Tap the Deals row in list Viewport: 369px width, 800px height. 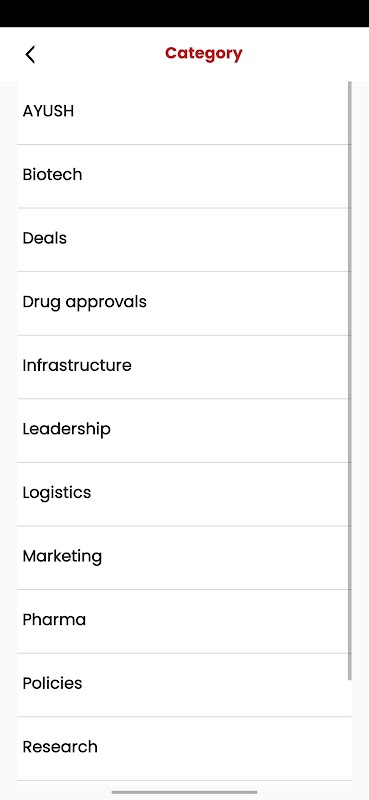tap(184, 240)
